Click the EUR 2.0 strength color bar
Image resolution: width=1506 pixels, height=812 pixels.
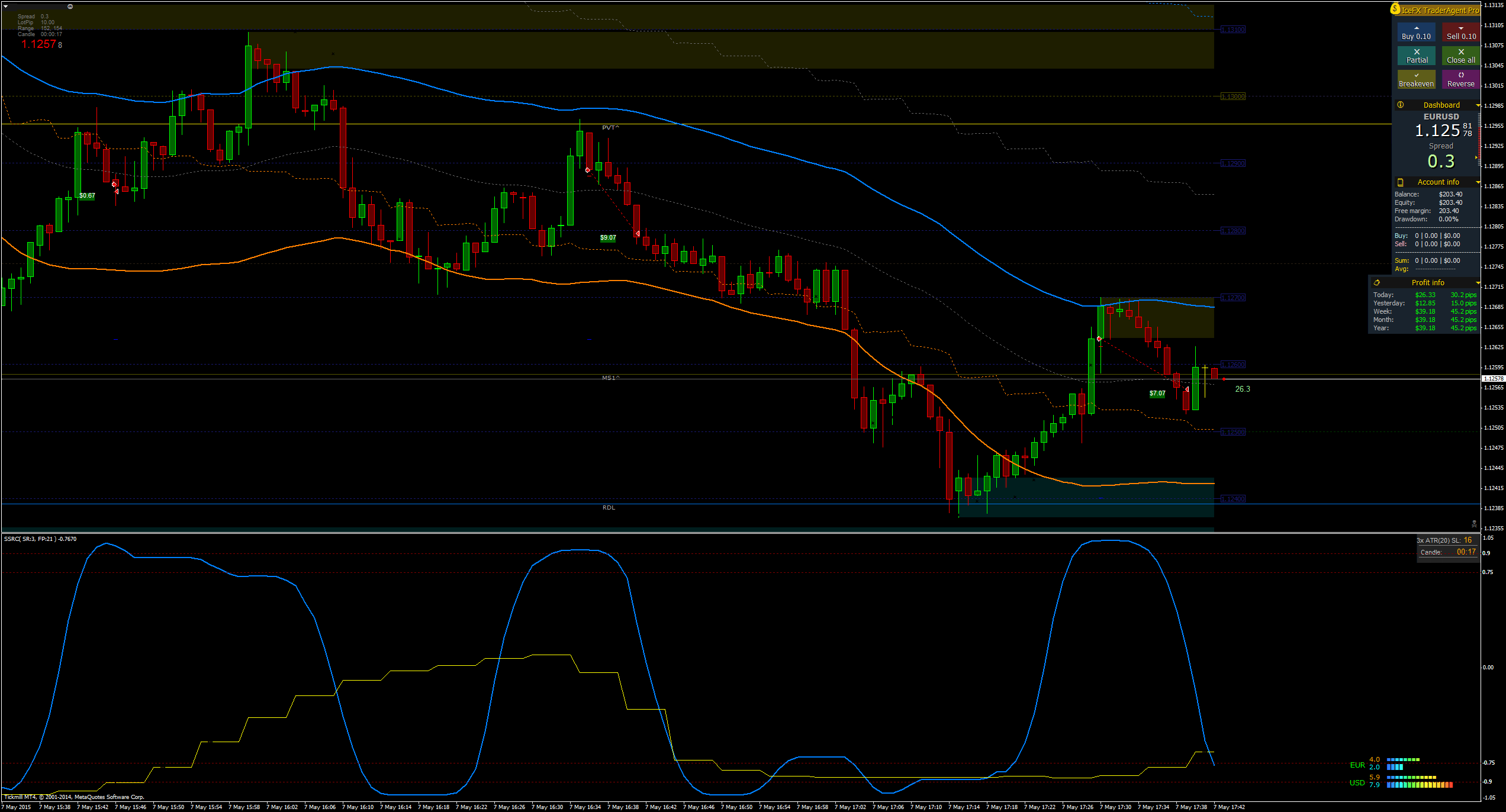click(x=1395, y=768)
